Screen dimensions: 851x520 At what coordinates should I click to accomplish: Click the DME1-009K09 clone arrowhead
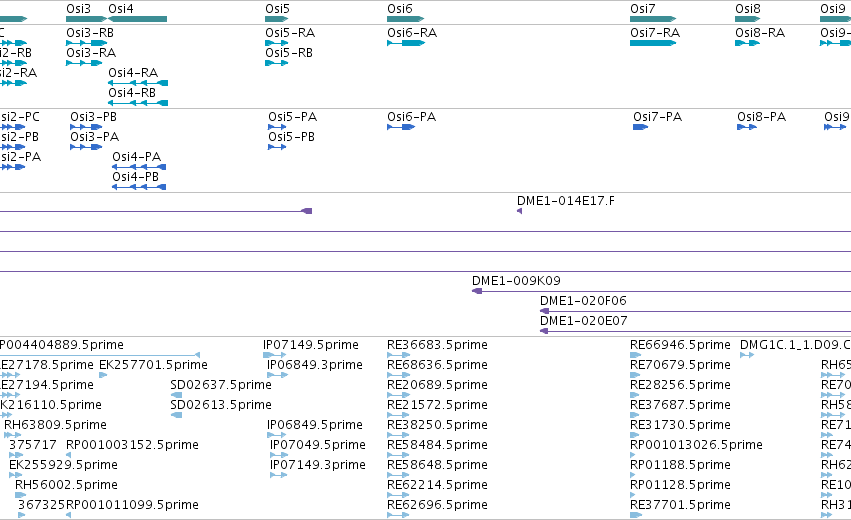477,291
